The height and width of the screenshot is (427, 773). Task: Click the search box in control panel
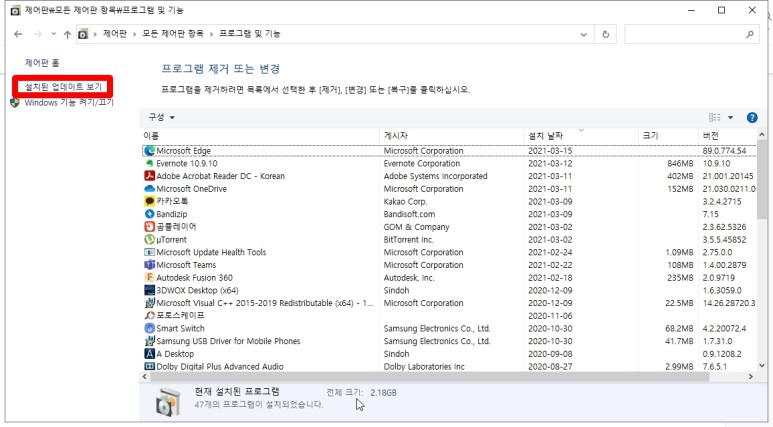(x=690, y=34)
